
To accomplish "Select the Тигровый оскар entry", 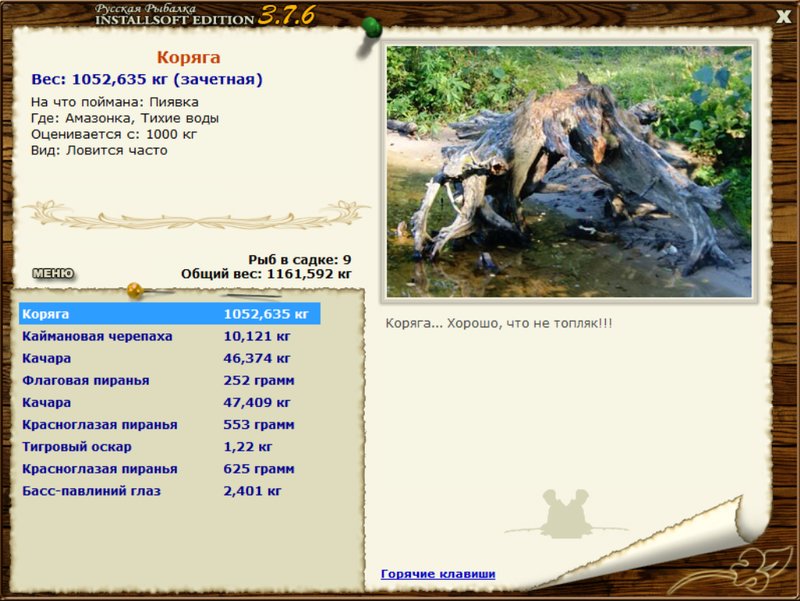I will 170,447.
